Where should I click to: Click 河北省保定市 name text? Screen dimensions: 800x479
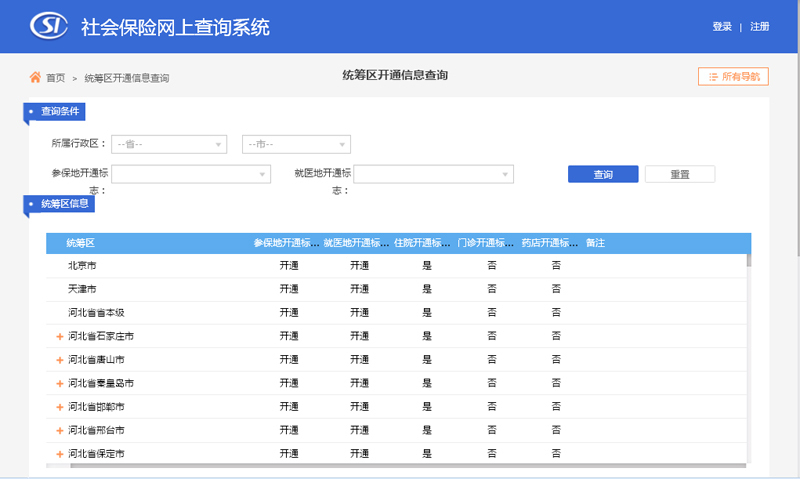[x=96, y=453]
